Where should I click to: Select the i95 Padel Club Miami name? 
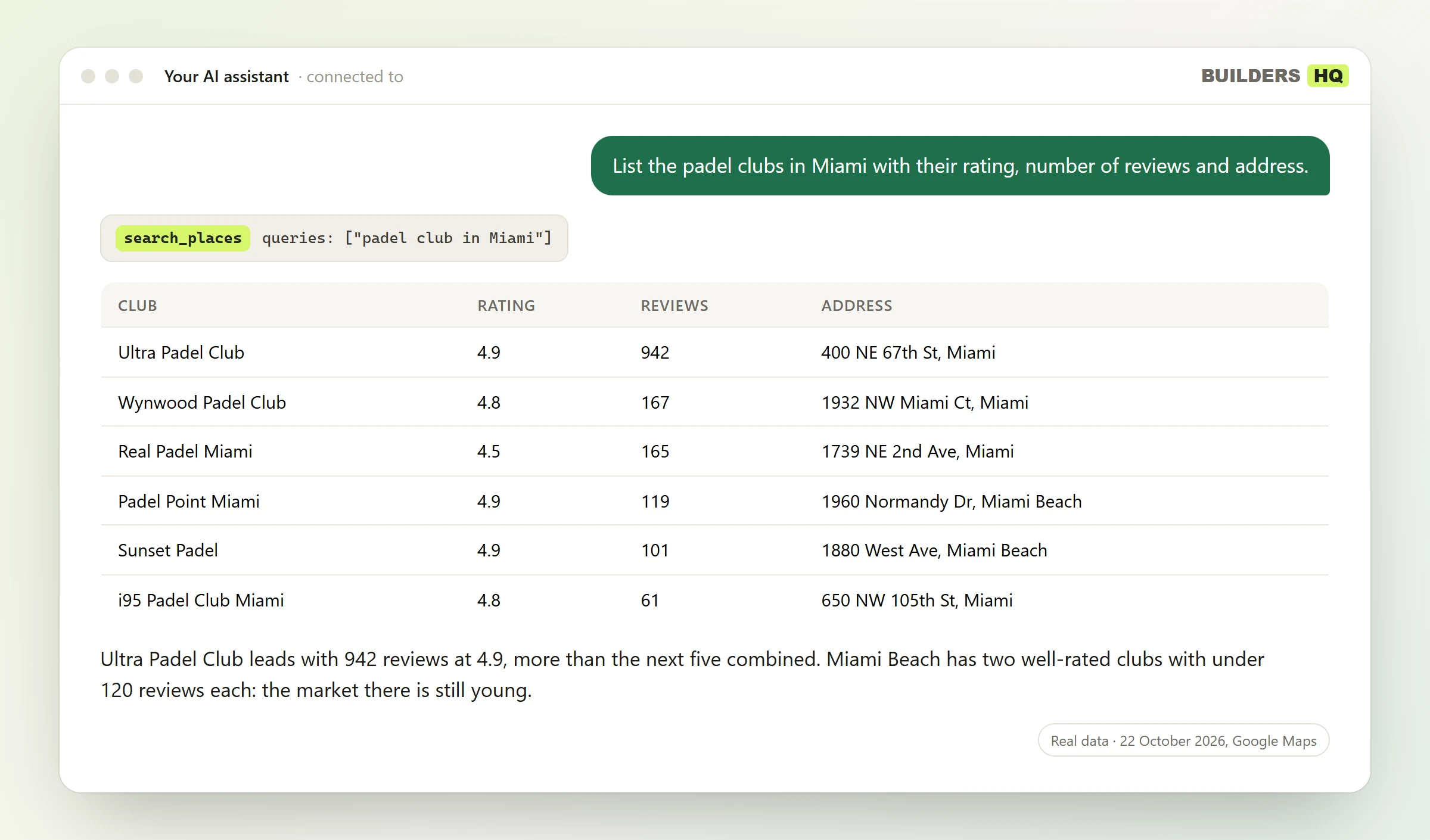point(201,601)
